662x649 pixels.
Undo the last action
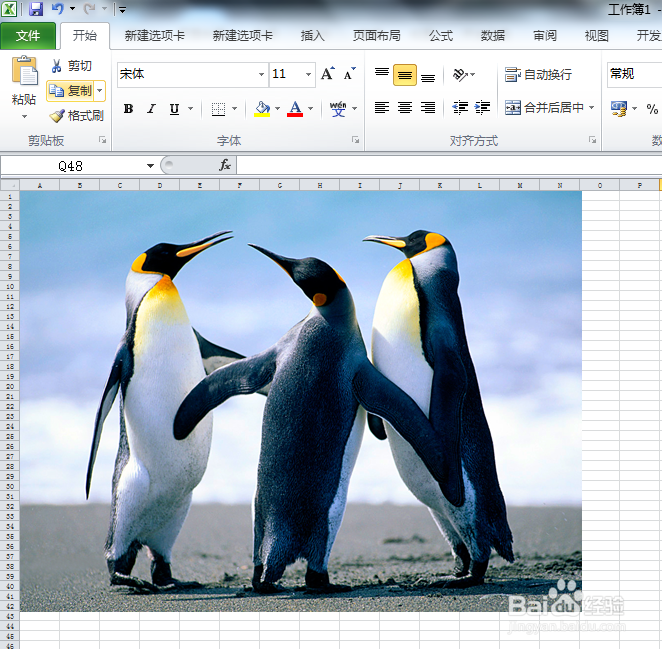57,9
